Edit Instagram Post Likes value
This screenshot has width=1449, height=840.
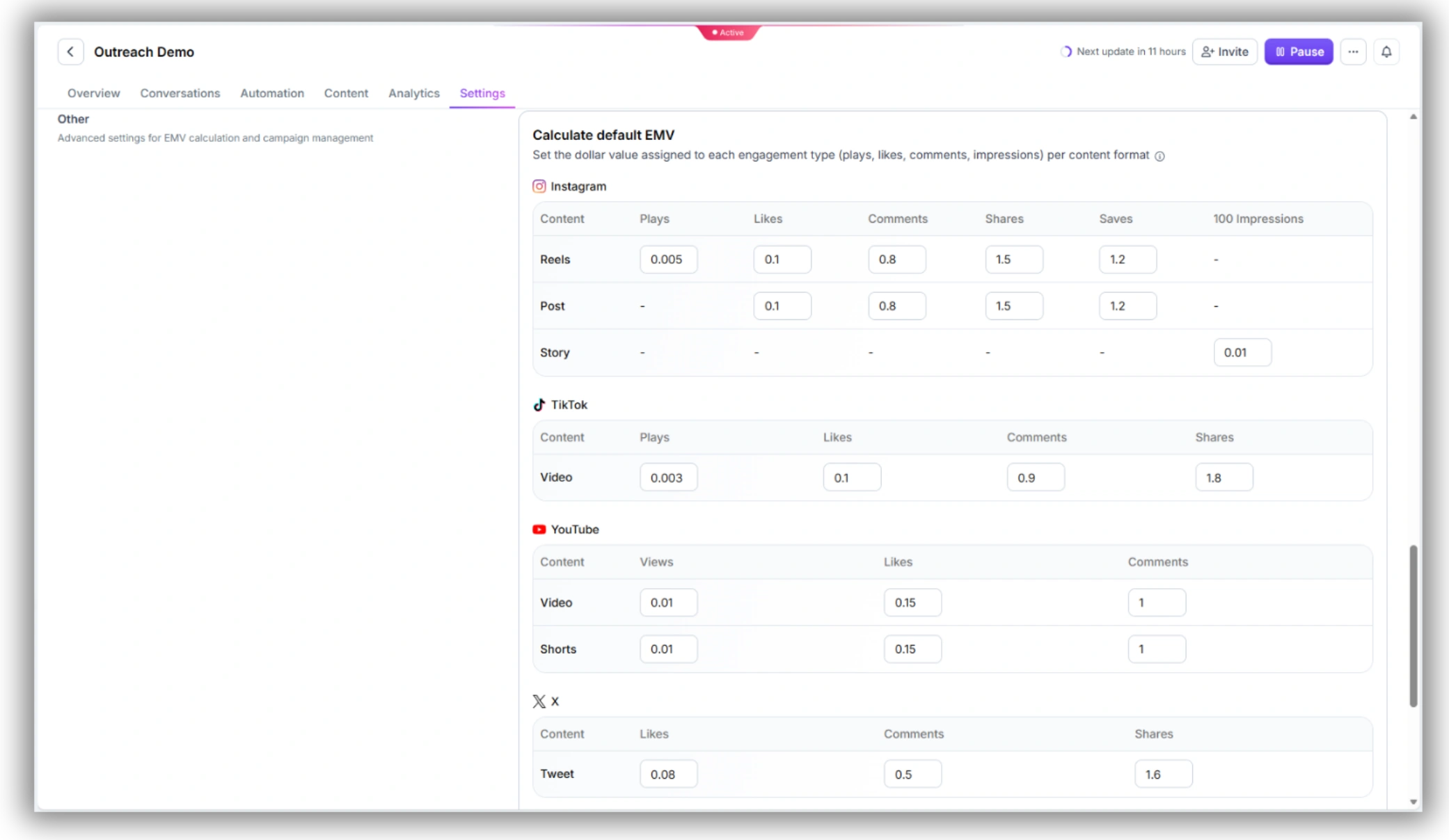(x=782, y=306)
